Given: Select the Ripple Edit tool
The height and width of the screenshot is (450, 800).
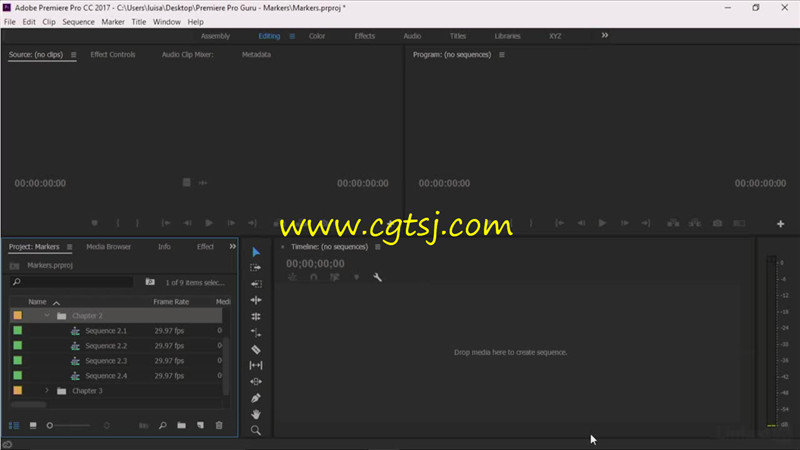Looking at the screenshot, I should tap(256, 300).
